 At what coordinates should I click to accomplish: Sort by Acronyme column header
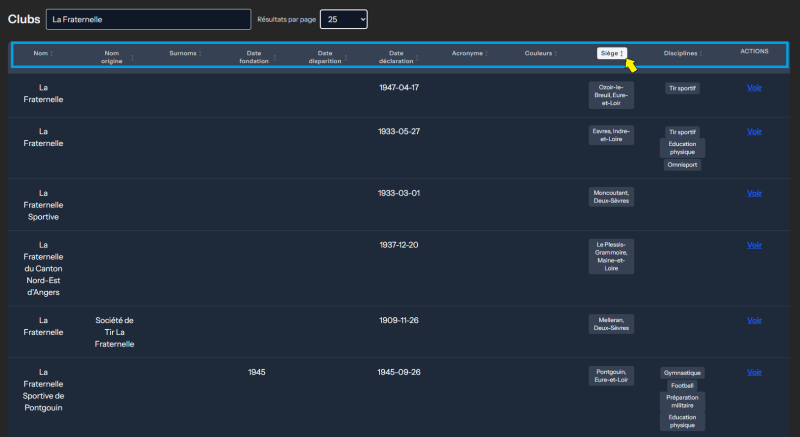coord(469,53)
